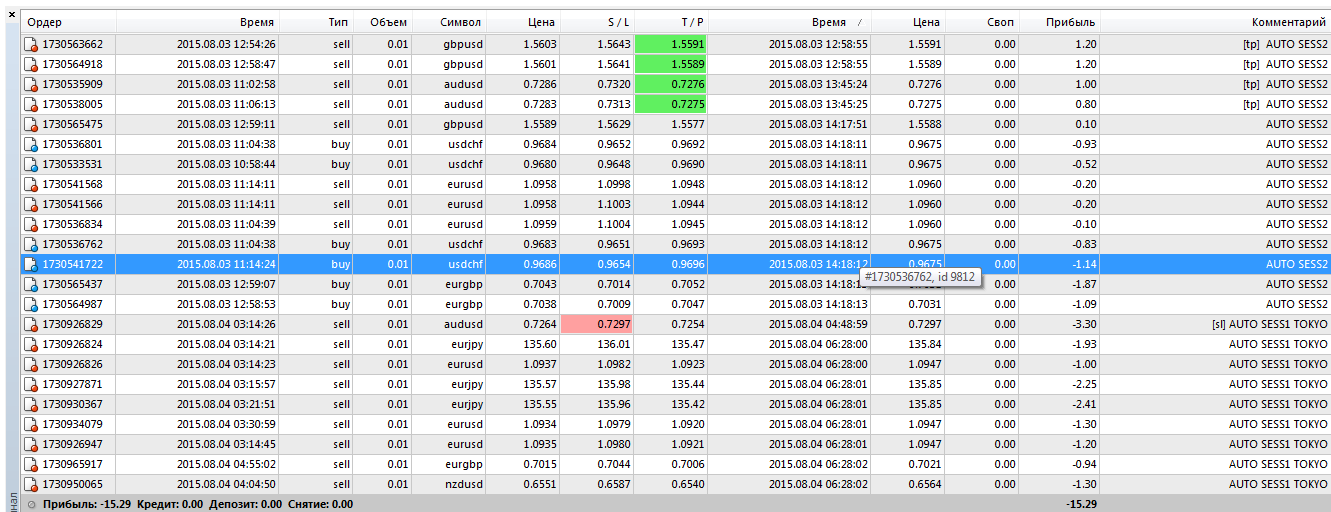Click the total profit -15.29 under Прибыль column
1331x512 pixels.
pyautogui.click(x=1081, y=504)
